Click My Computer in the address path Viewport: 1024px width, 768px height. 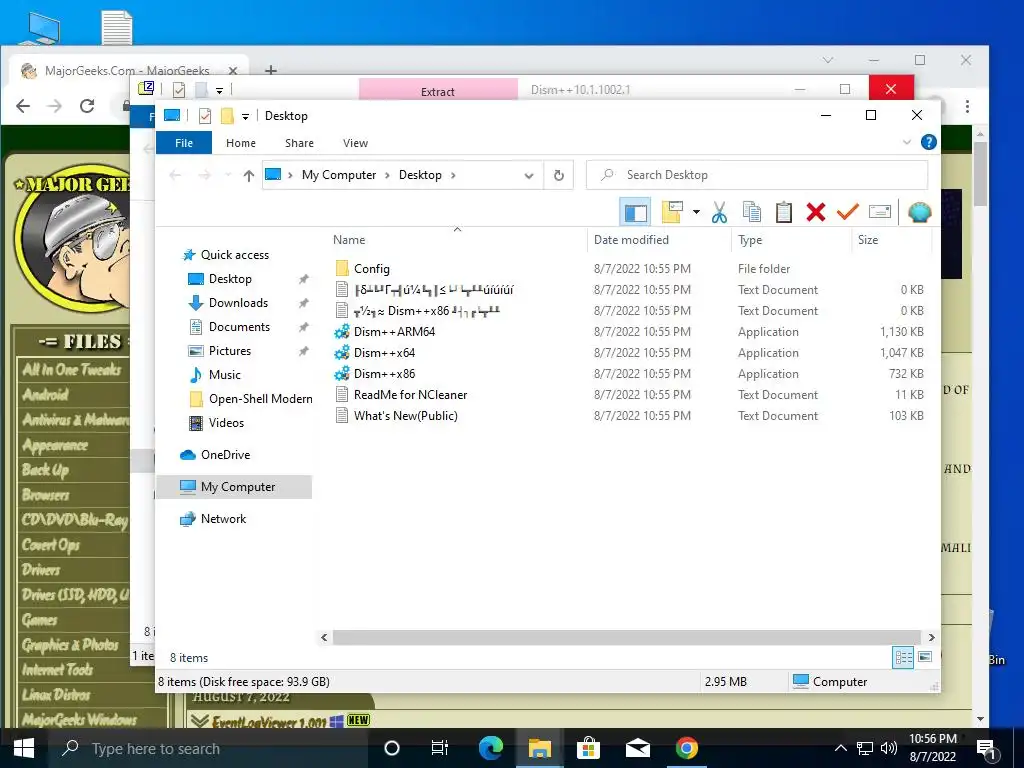[x=338, y=175]
